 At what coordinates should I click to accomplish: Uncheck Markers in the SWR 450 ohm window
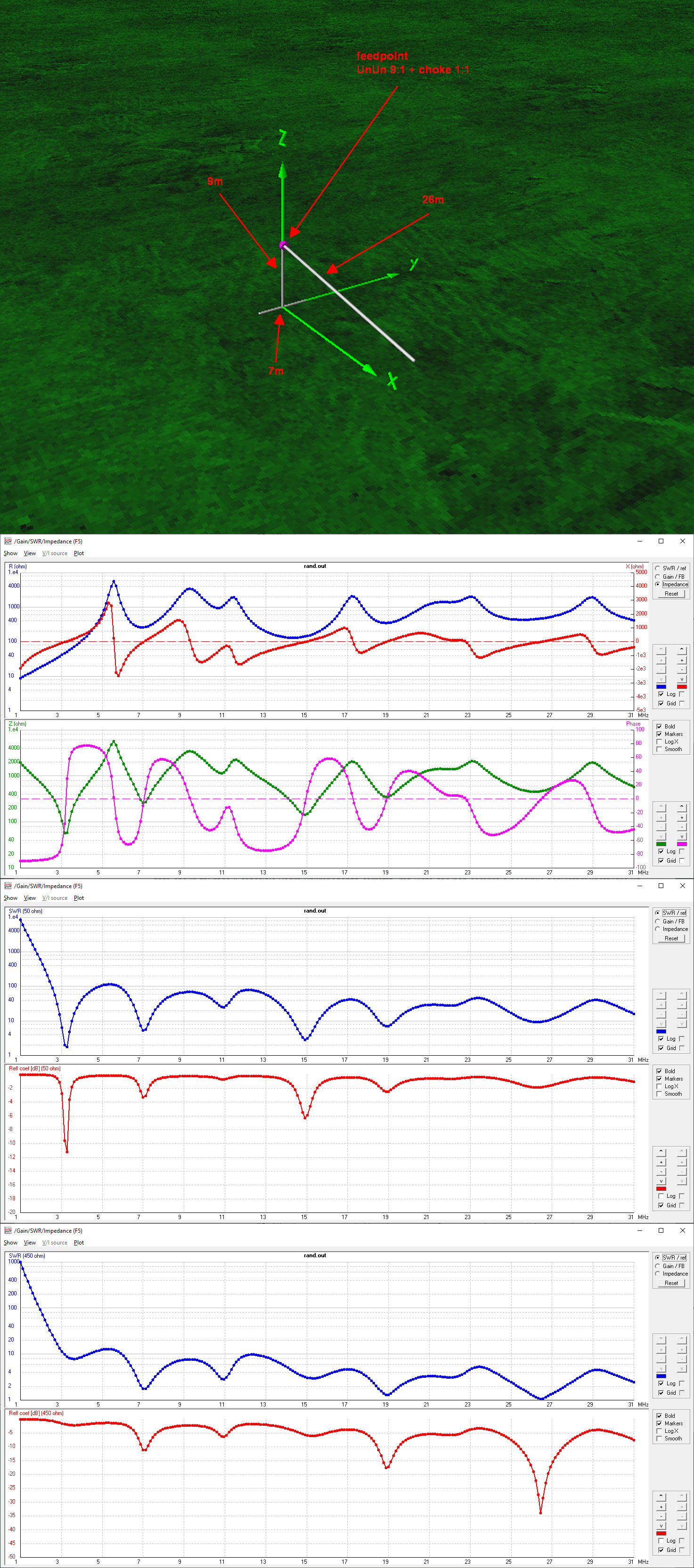659,1423
